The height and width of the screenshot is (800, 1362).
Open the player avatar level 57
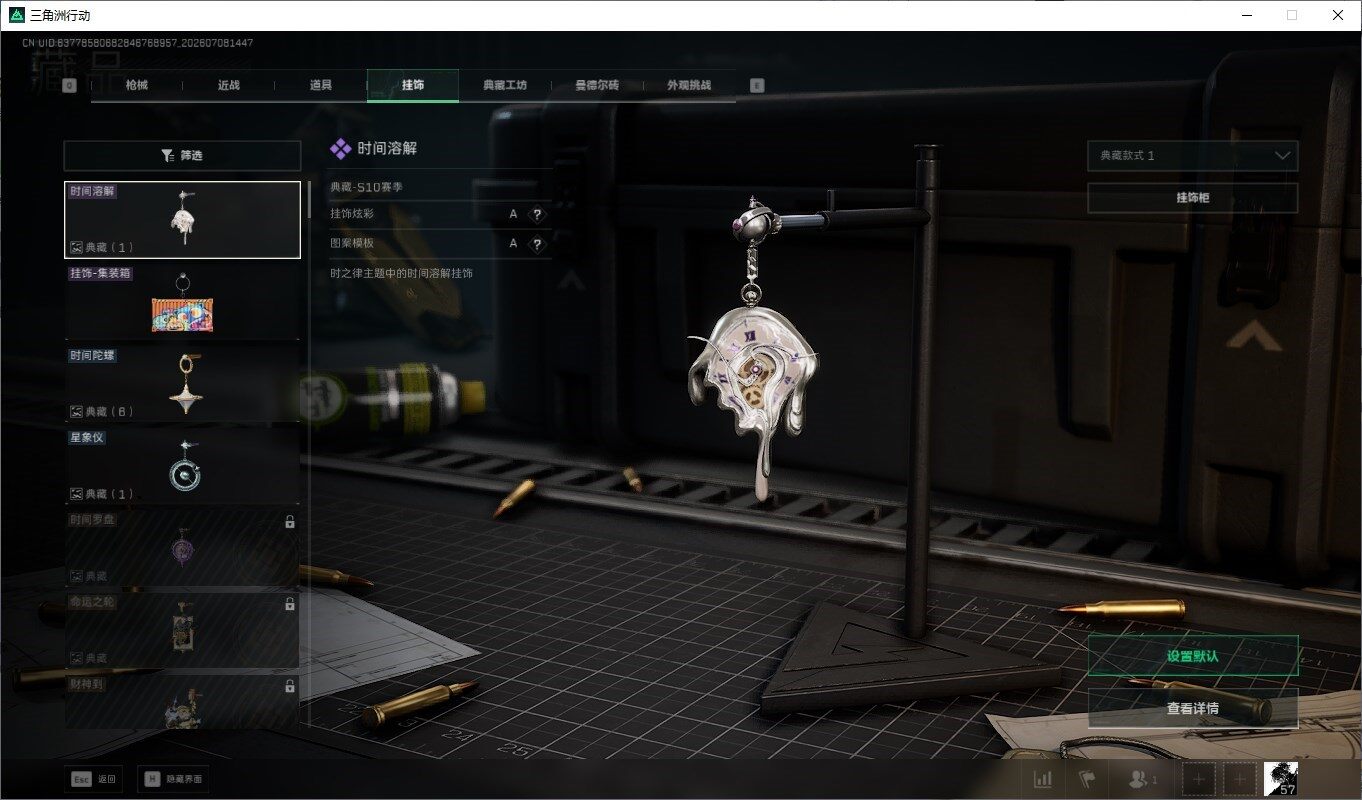click(1281, 779)
